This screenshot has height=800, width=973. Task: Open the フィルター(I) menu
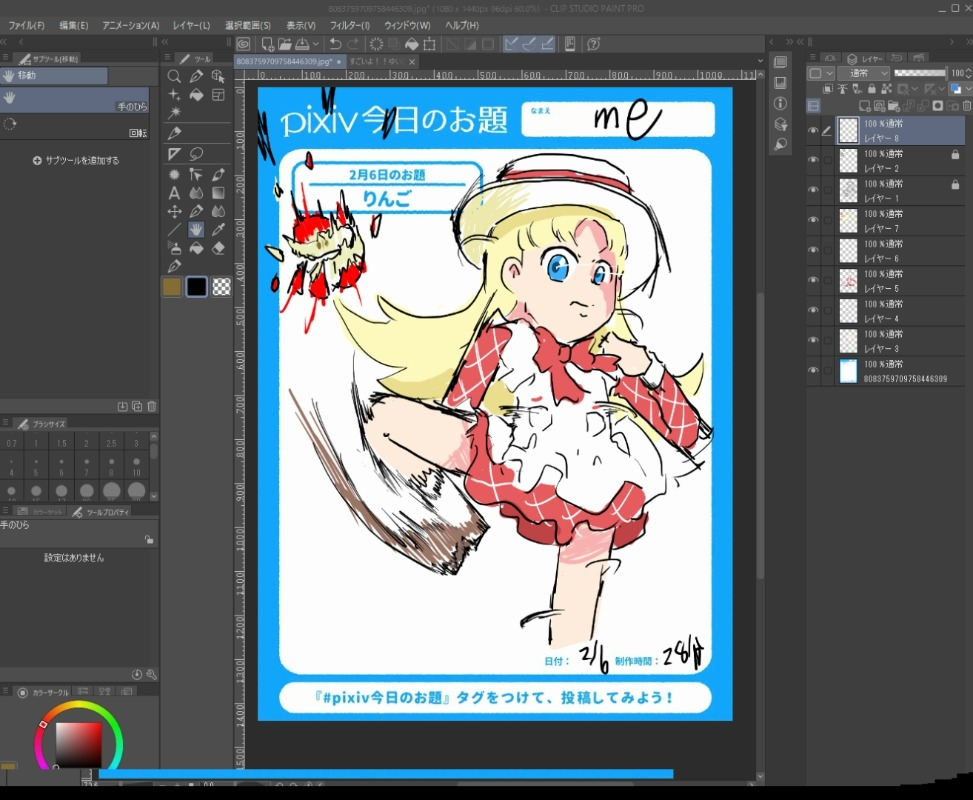tap(349, 25)
